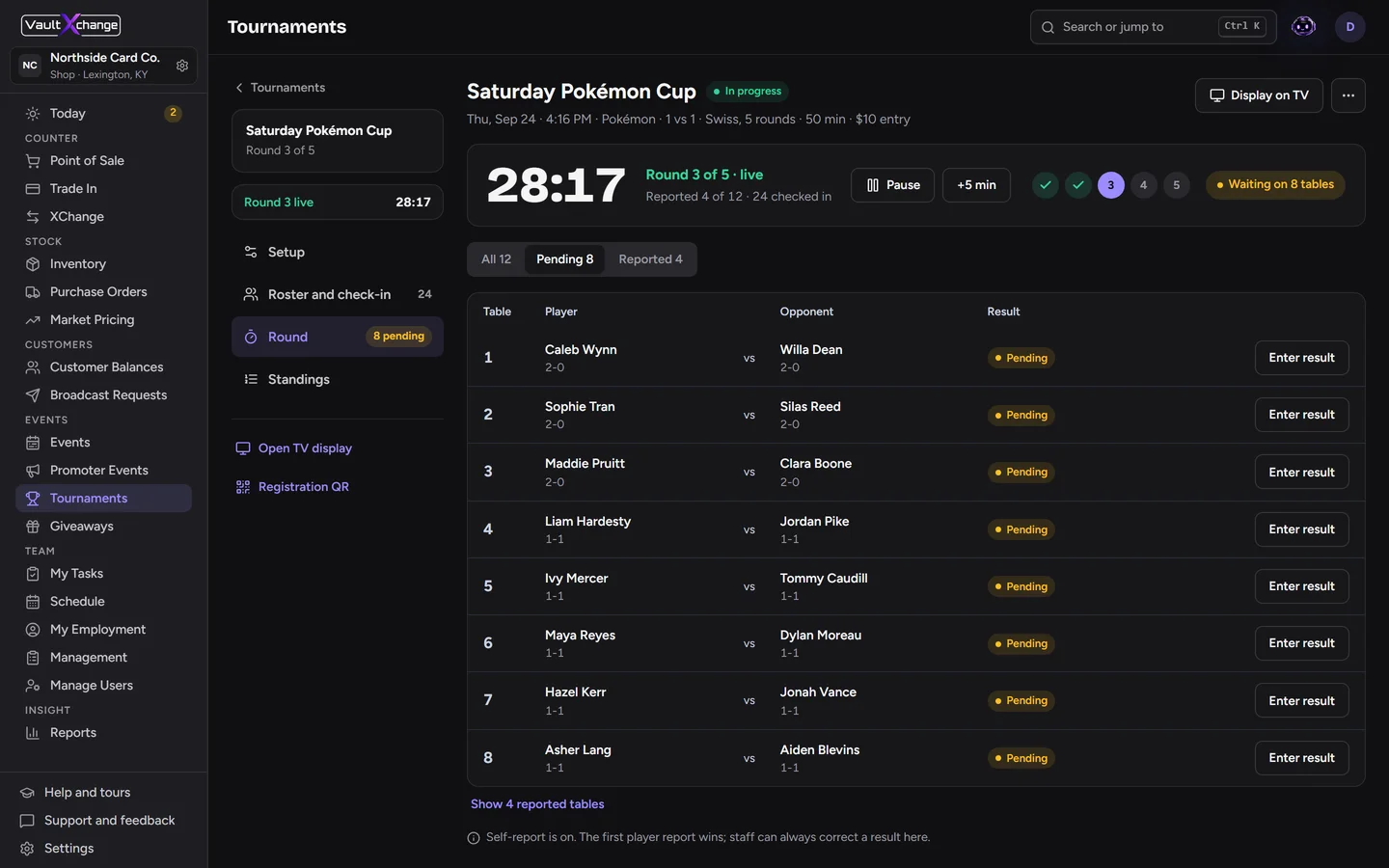Click Display on TV button
The width and height of the screenshot is (1389, 868).
1259,95
